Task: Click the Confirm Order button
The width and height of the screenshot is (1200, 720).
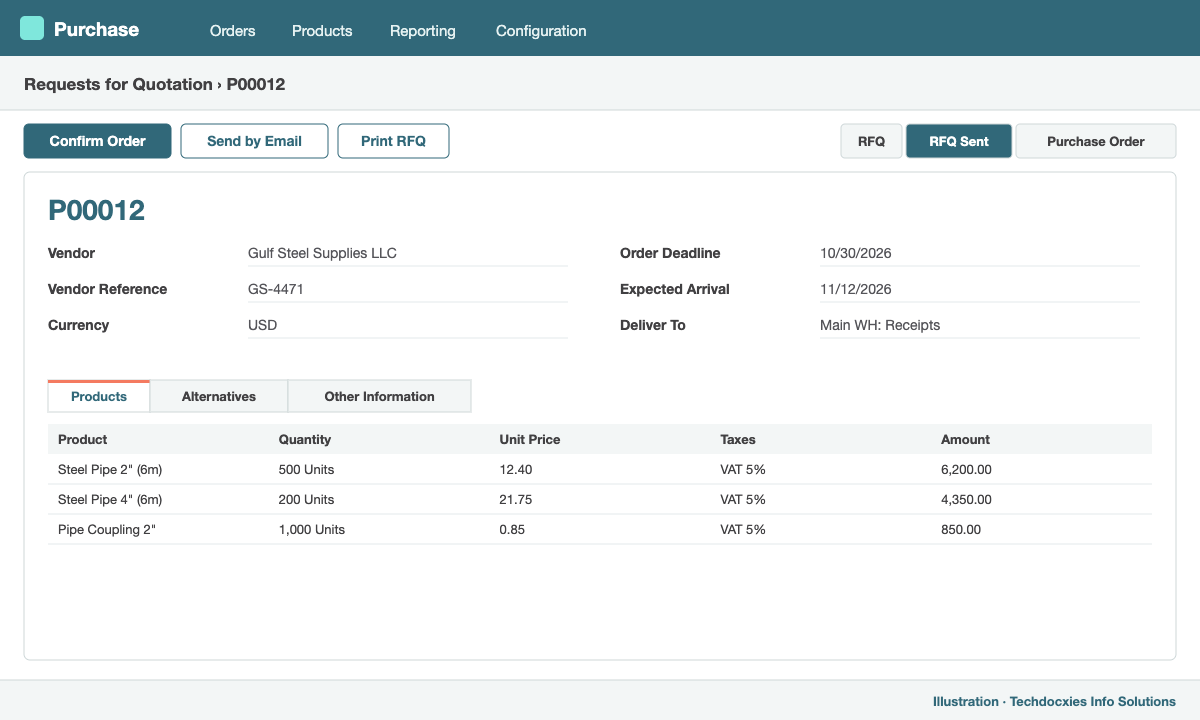Action: [x=98, y=141]
